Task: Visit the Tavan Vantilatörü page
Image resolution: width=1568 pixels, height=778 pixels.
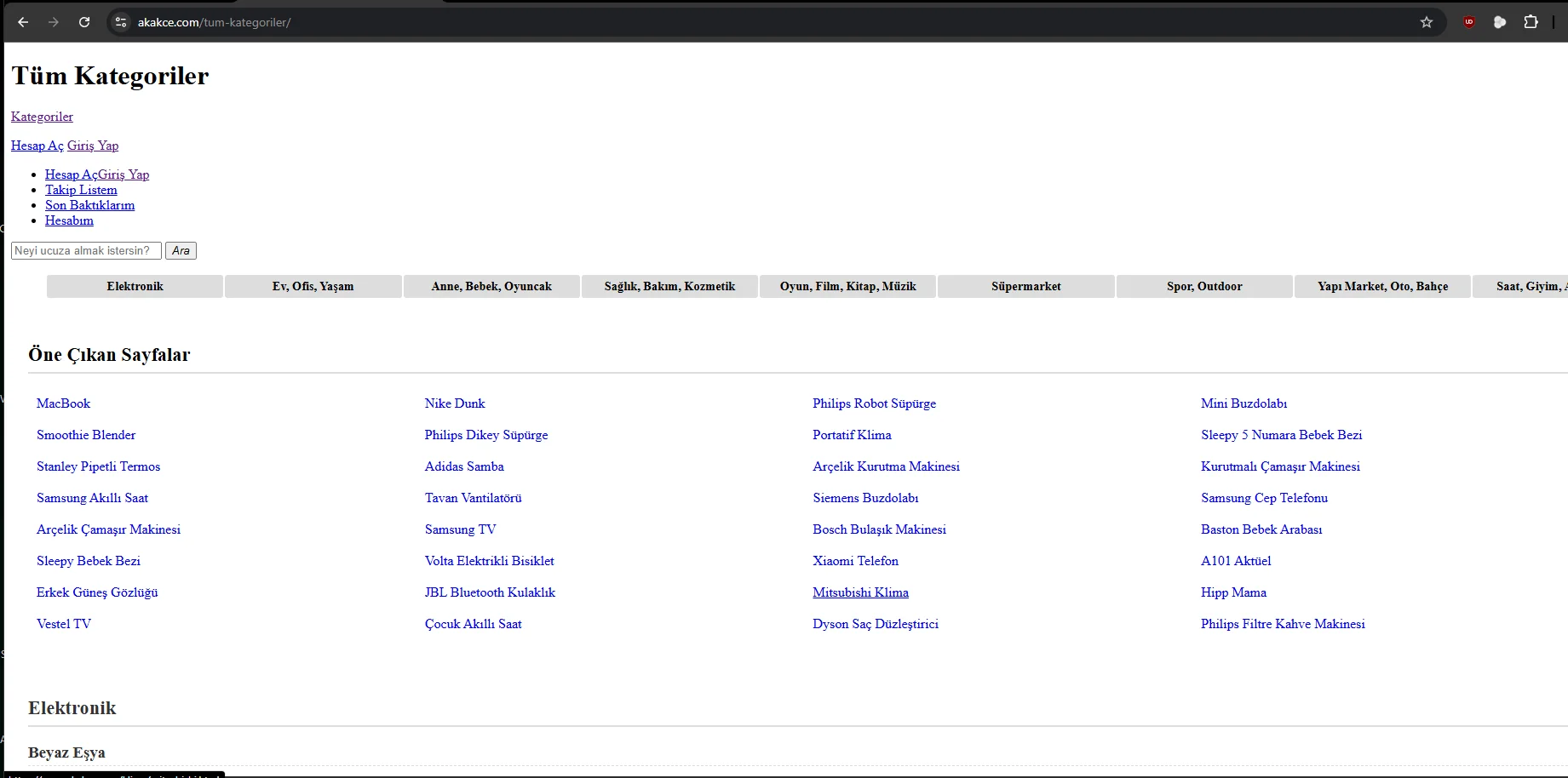Action: point(474,498)
